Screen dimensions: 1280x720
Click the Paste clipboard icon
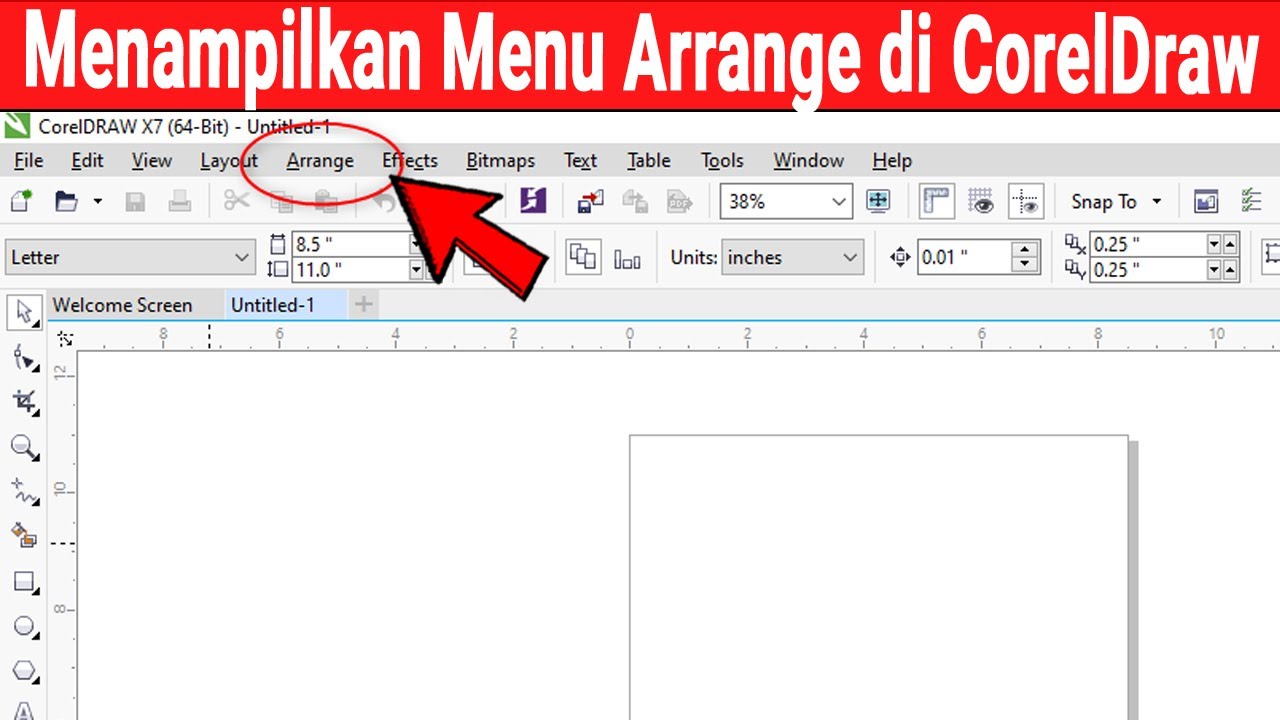coord(326,201)
